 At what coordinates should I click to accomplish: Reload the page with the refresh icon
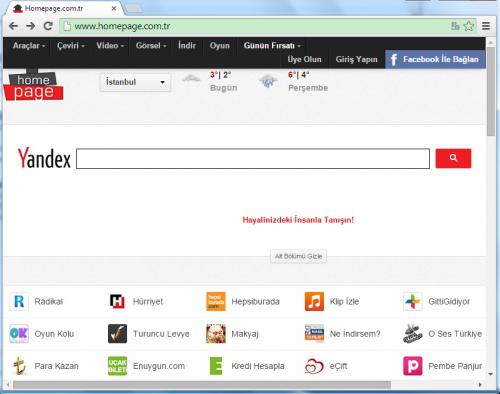pyautogui.click(x=48, y=26)
